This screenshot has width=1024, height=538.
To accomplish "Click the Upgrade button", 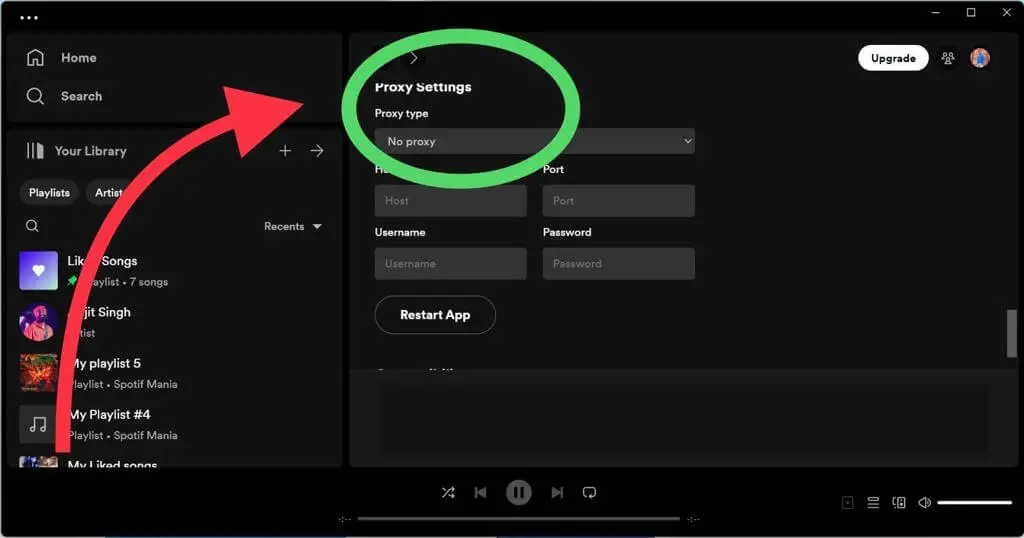I will tap(893, 58).
